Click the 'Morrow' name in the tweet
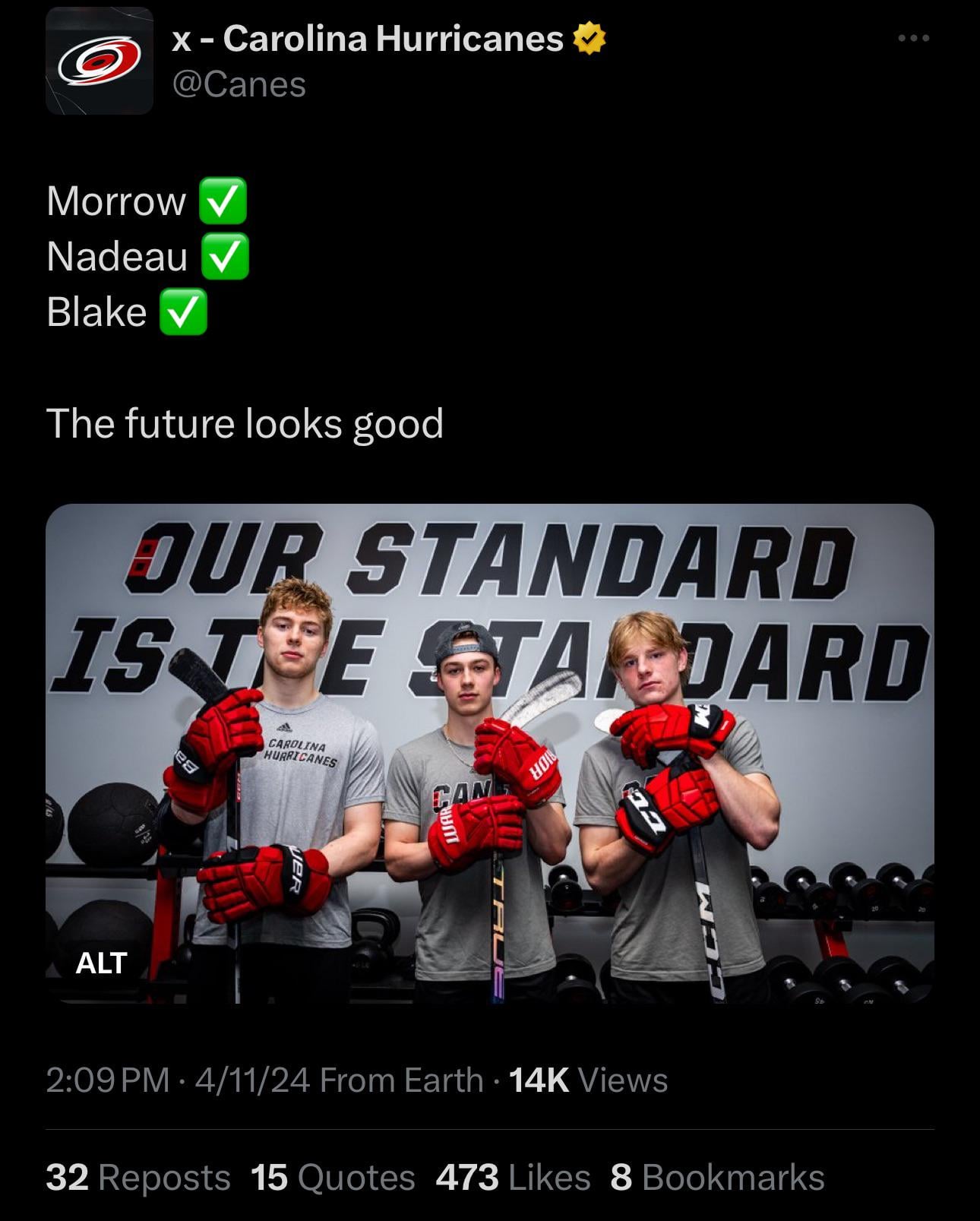Viewport: 980px width, 1221px height. click(x=116, y=201)
